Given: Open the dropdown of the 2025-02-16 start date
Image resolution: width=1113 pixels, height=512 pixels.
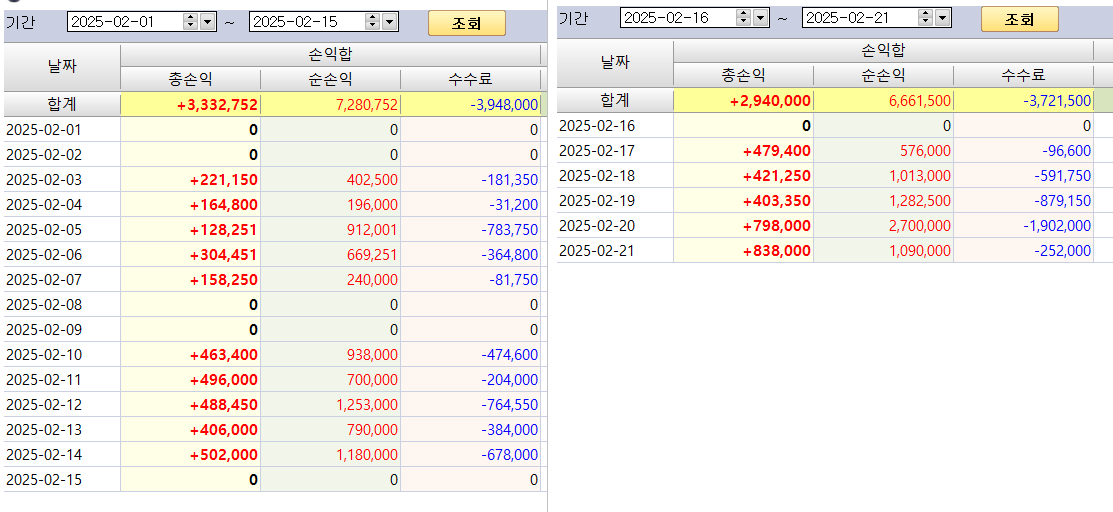Looking at the screenshot, I should [x=760, y=17].
